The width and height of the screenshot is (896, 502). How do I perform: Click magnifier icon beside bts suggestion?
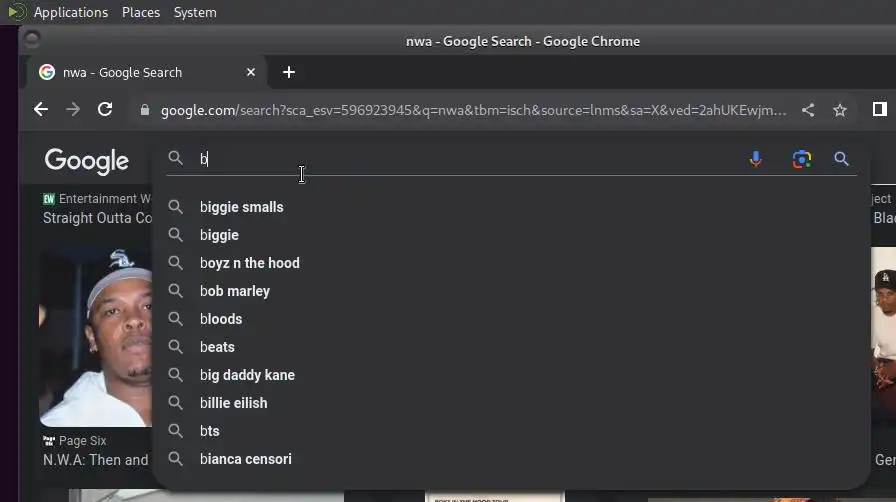tap(175, 431)
